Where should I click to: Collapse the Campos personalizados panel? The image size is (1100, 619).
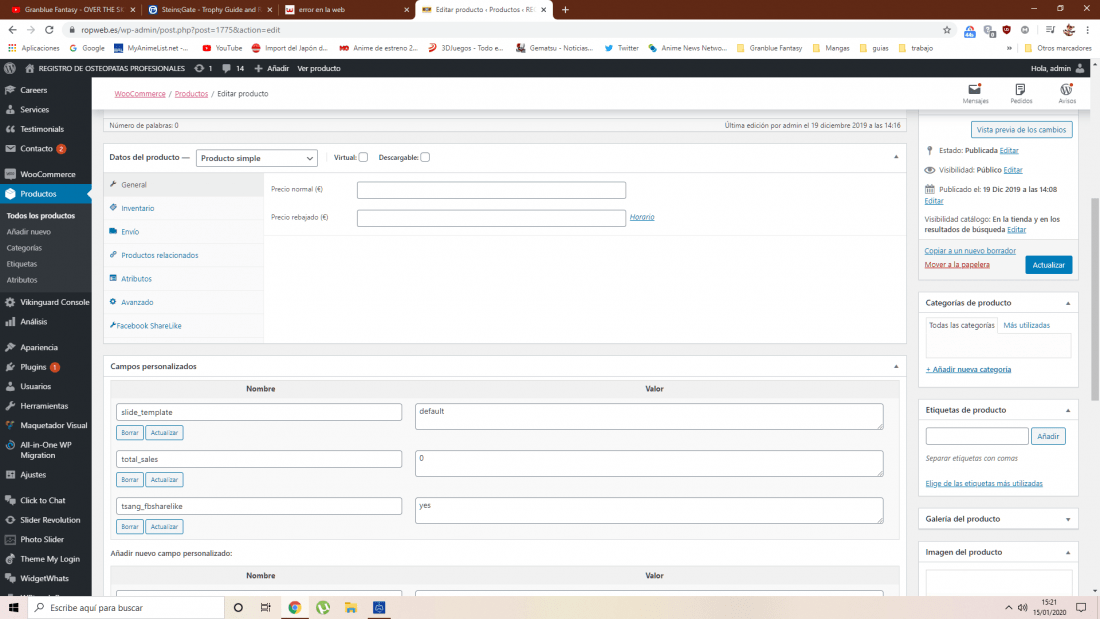(896, 366)
